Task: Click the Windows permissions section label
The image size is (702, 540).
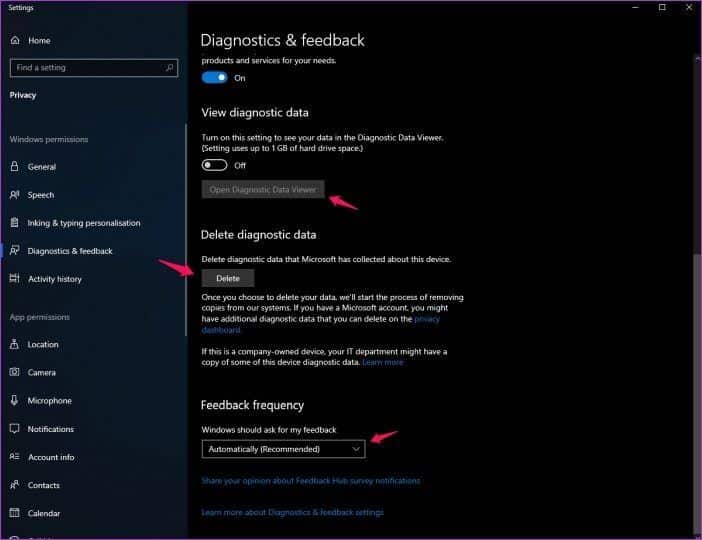Action: [49, 139]
